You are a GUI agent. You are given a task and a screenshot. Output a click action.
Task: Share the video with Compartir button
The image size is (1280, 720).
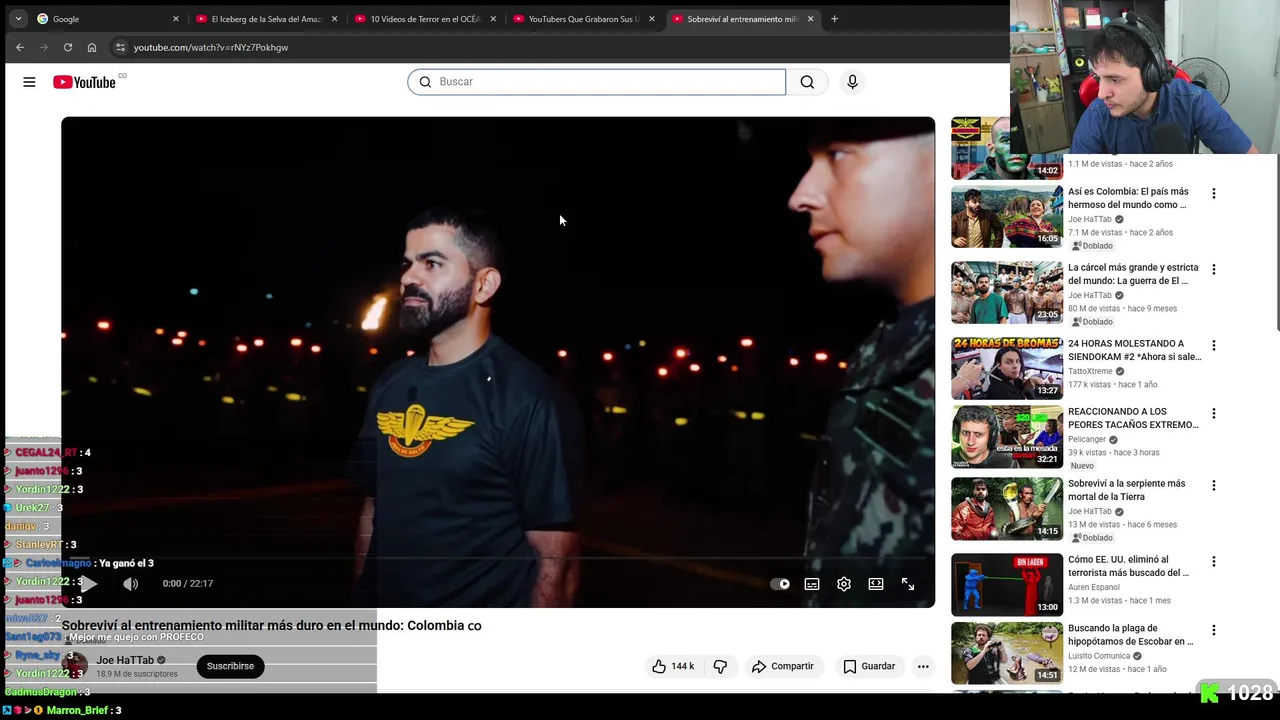point(783,666)
